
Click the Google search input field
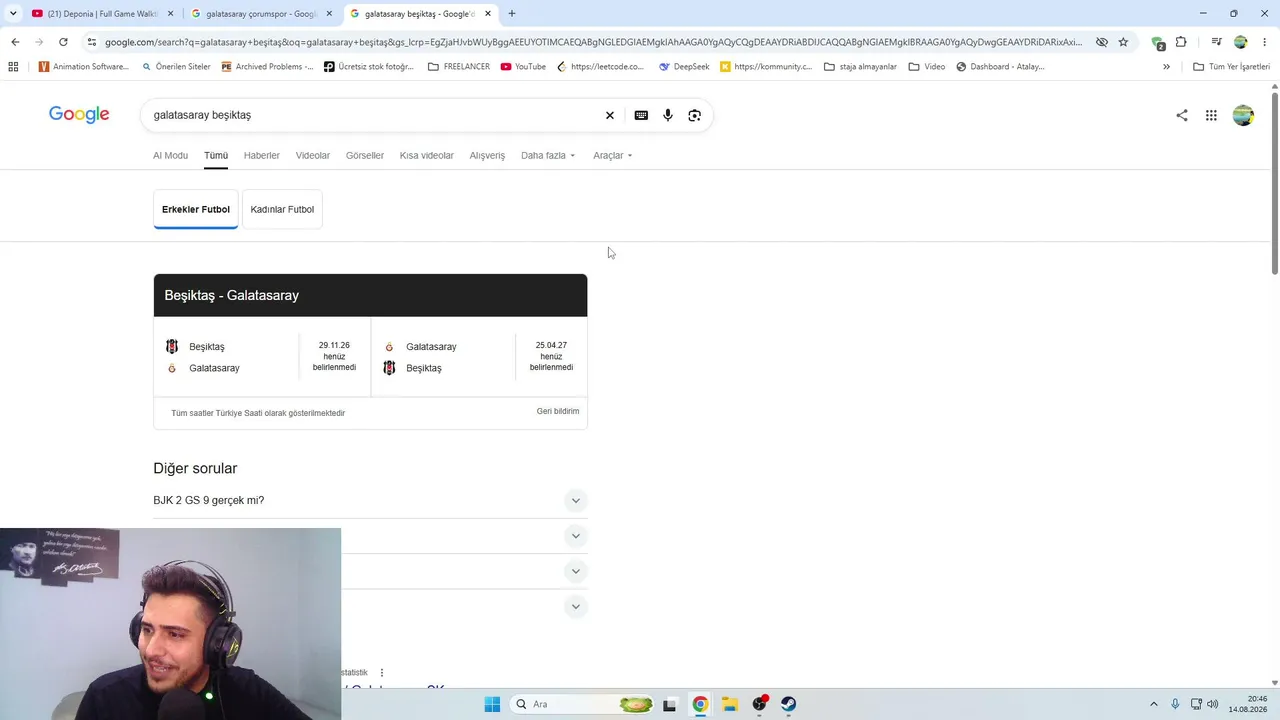click(375, 115)
